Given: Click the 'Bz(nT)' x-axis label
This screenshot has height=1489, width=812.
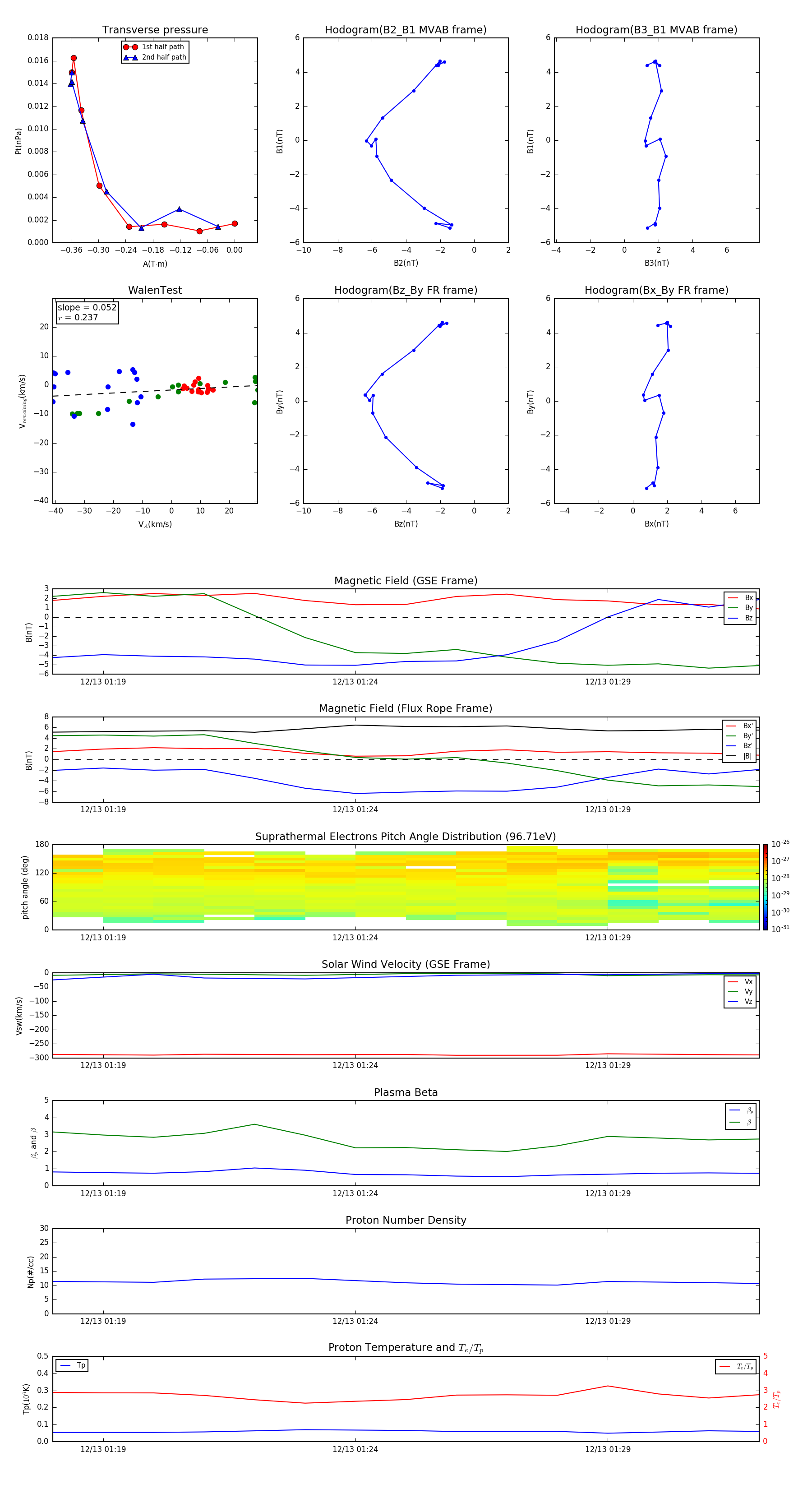Looking at the screenshot, I should pos(406,524).
